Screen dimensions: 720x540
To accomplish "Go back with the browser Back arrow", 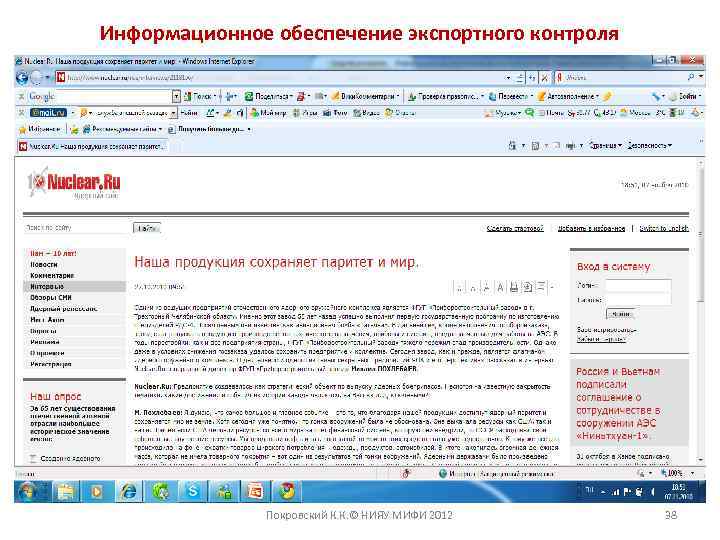I will [x=22, y=78].
